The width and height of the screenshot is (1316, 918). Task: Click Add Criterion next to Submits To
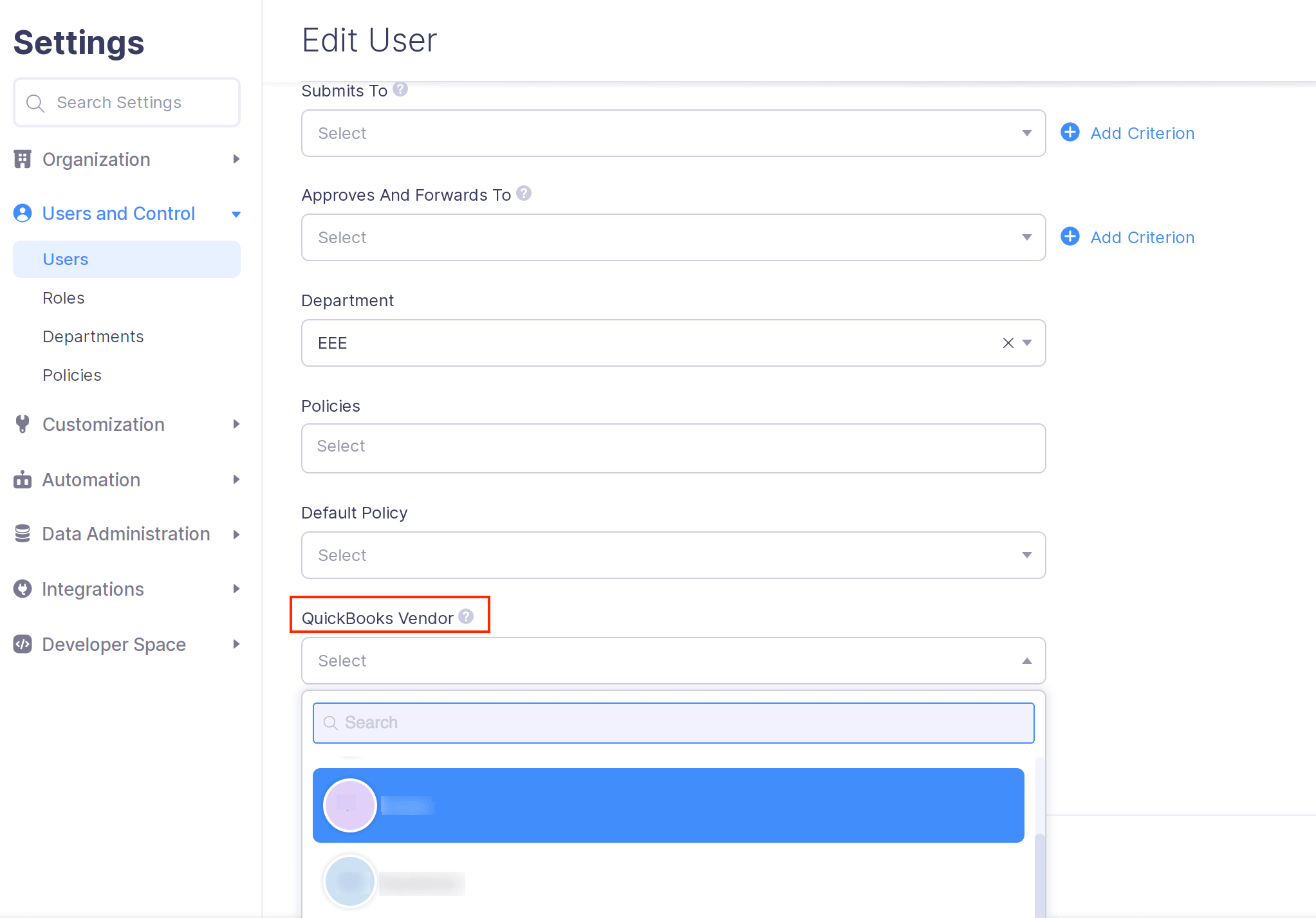click(1142, 133)
